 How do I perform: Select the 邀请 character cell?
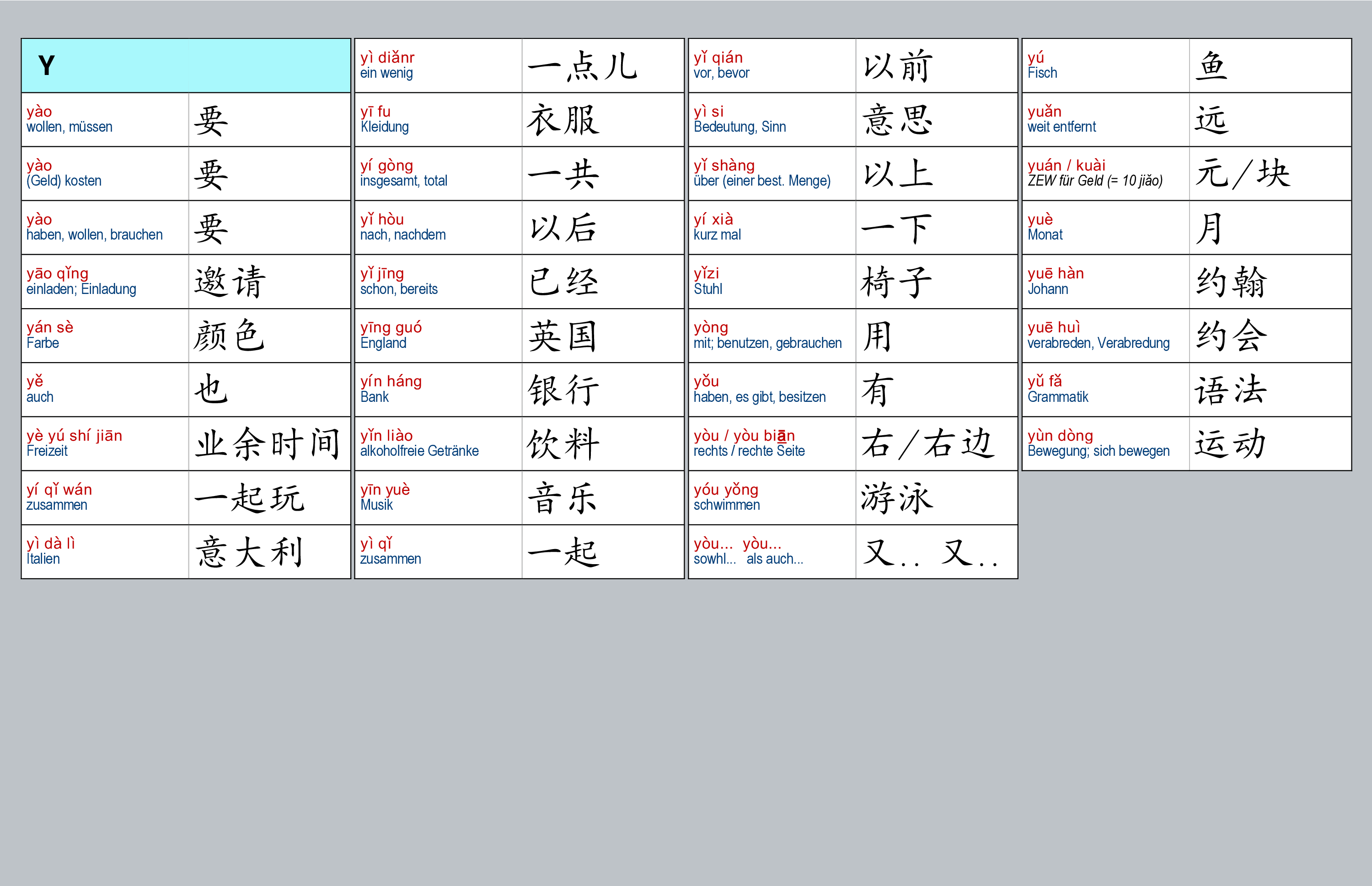click(269, 281)
